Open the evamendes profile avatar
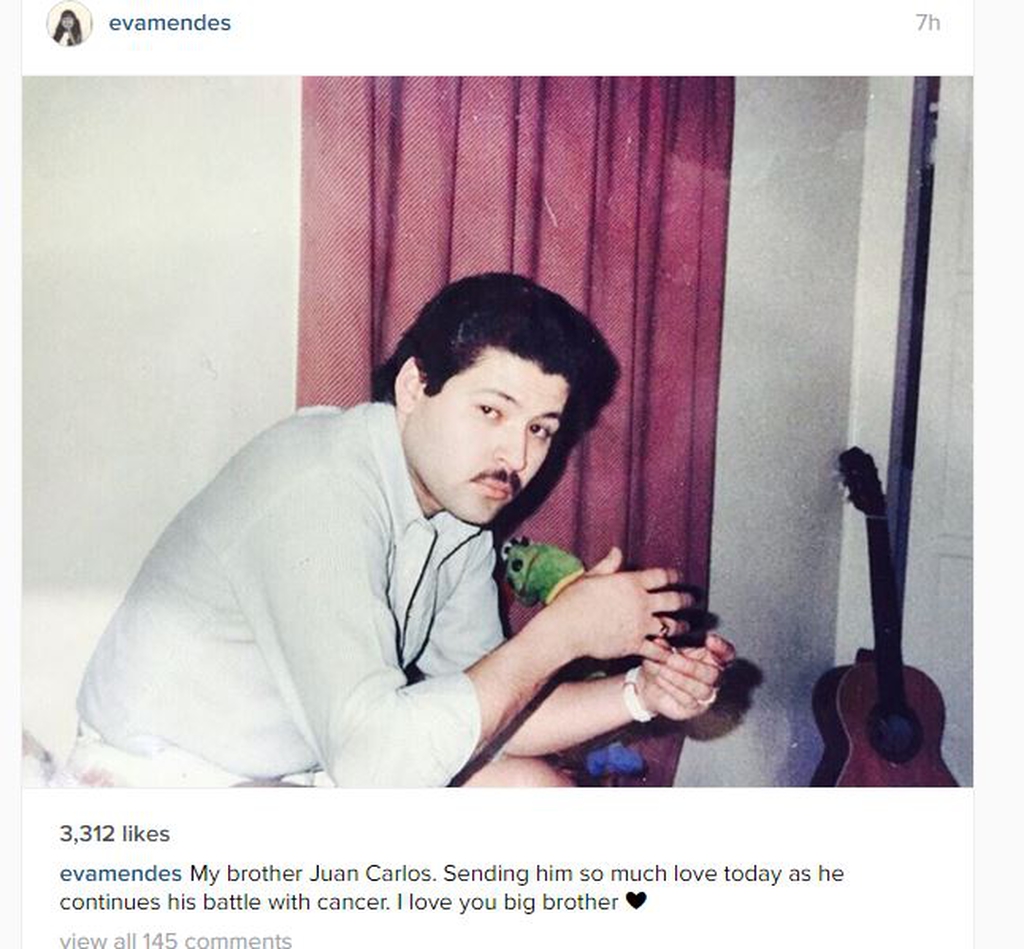The width and height of the screenshot is (1024, 949). (x=69, y=24)
